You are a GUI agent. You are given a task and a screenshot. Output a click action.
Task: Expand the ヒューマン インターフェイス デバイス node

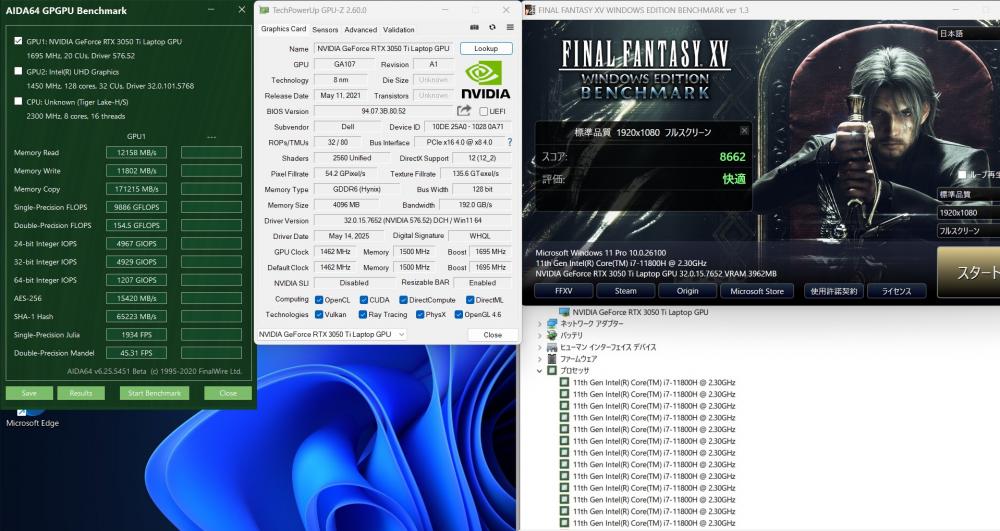[540, 347]
